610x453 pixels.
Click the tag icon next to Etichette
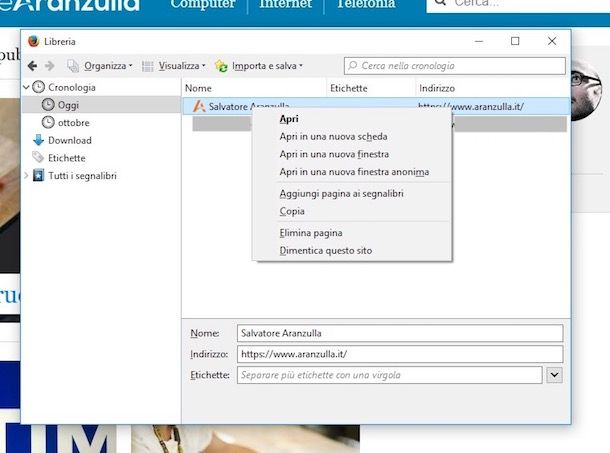point(38,157)
